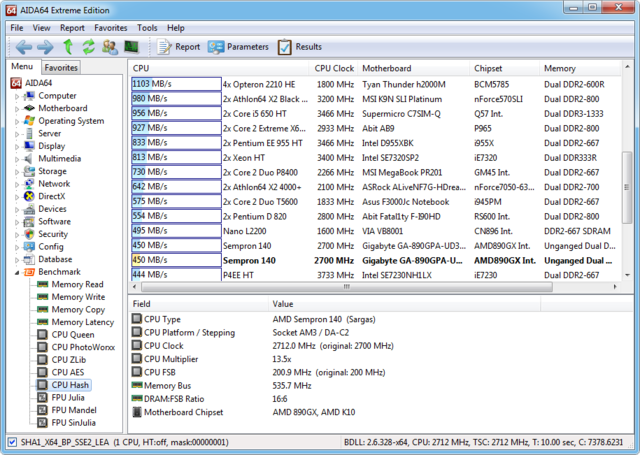Open the Tools menu
Screen dimensions: 640x455
coord(147,28)
